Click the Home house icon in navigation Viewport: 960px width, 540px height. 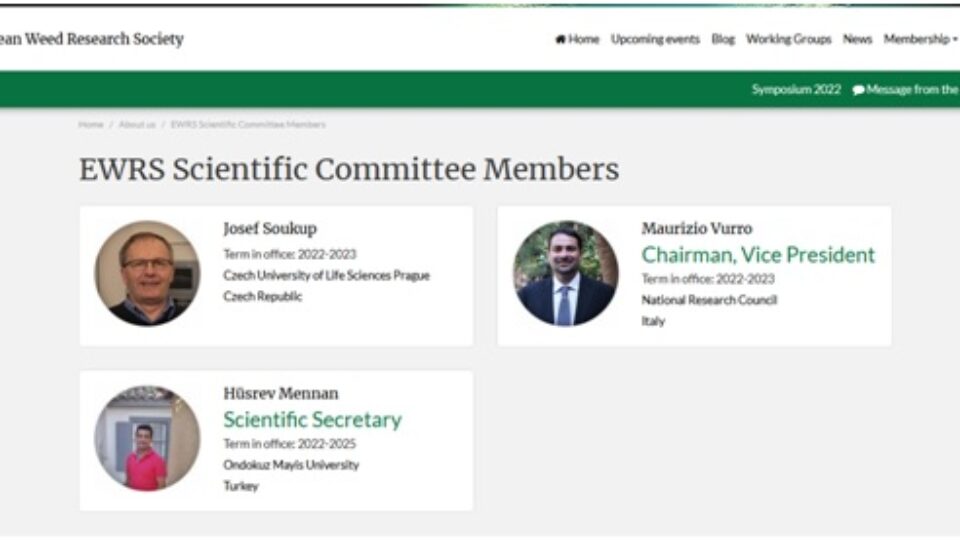[560, 40]
